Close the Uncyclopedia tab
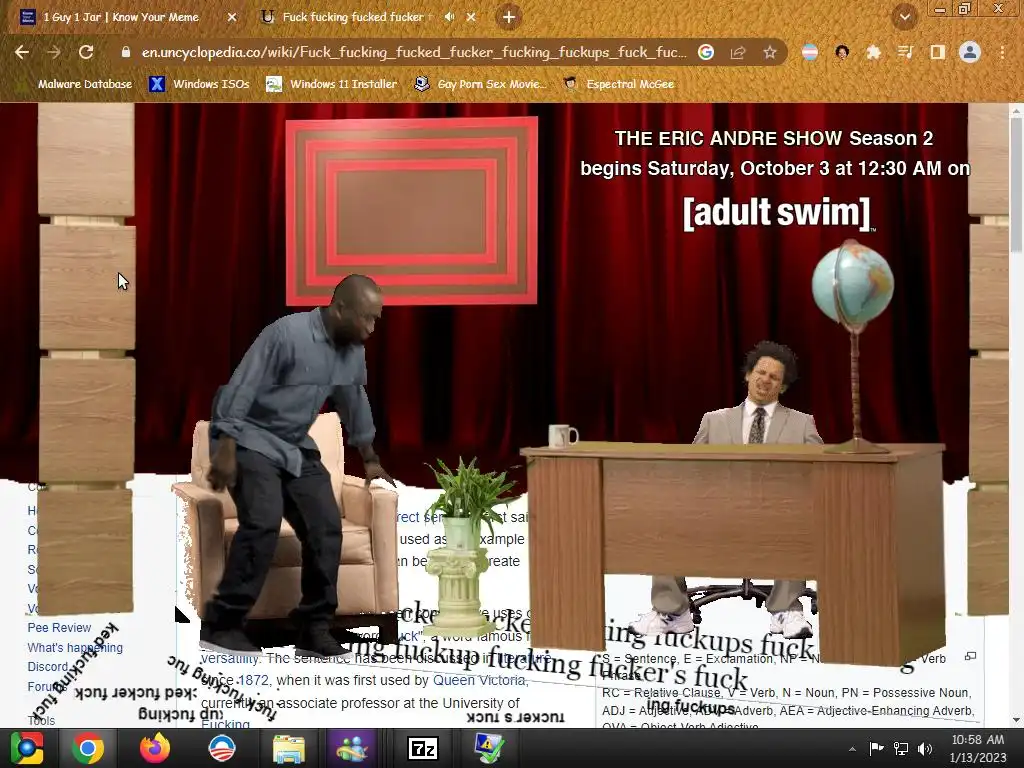 click(471, 17)
